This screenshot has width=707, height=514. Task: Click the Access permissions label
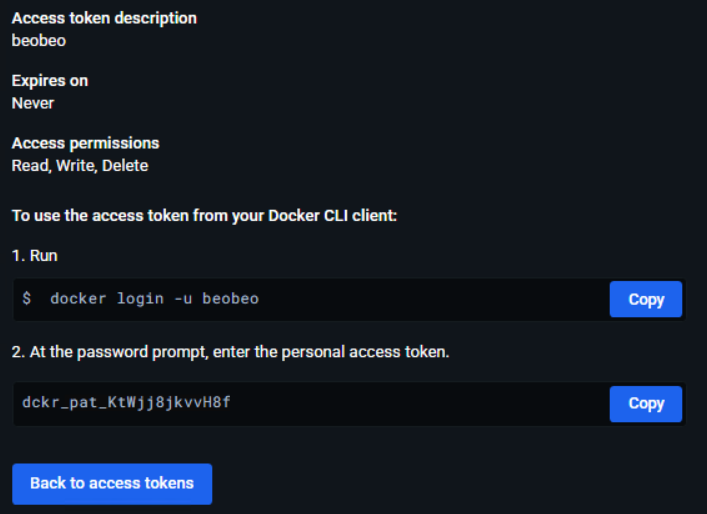[x=85, y=143]
